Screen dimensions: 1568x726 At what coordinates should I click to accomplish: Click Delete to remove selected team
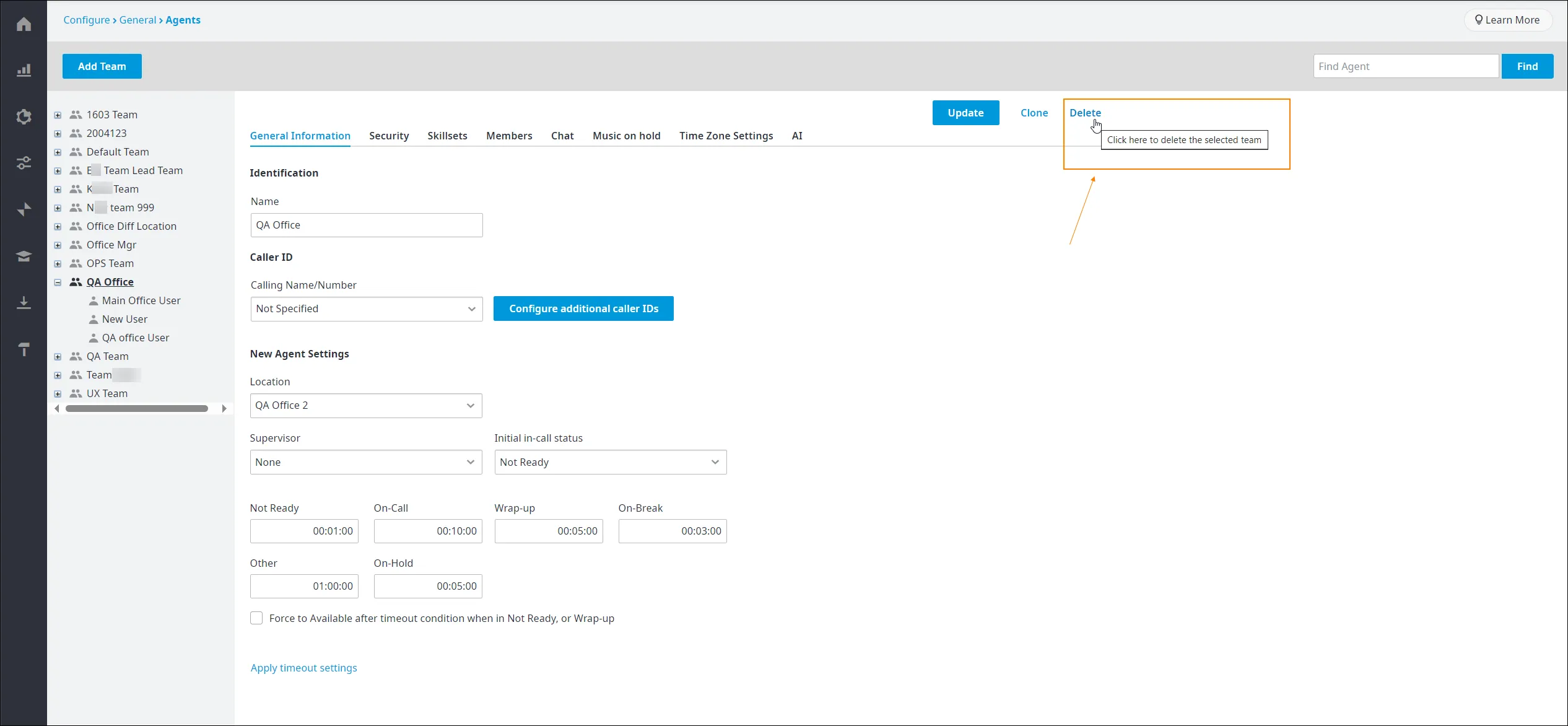pos(1085,113)
